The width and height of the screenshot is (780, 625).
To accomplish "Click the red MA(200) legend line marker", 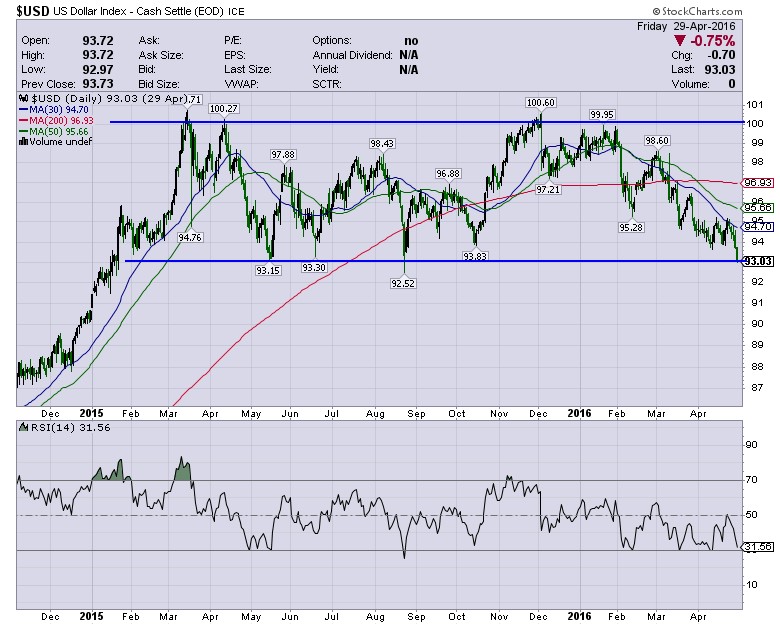I will (22, 121).
